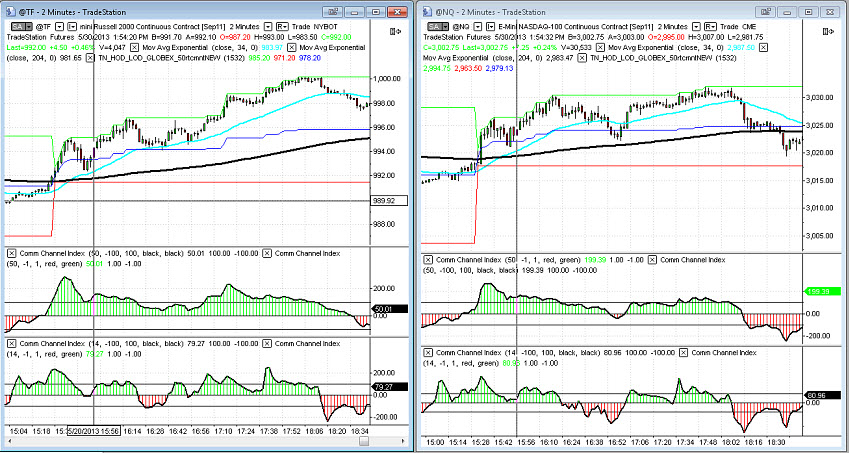The height and width of the screenshot is (453, 849).
Task: Toggle Mov Avg Exponential (close, 204, 0) box in @NQ
Action: pos(763,48)
